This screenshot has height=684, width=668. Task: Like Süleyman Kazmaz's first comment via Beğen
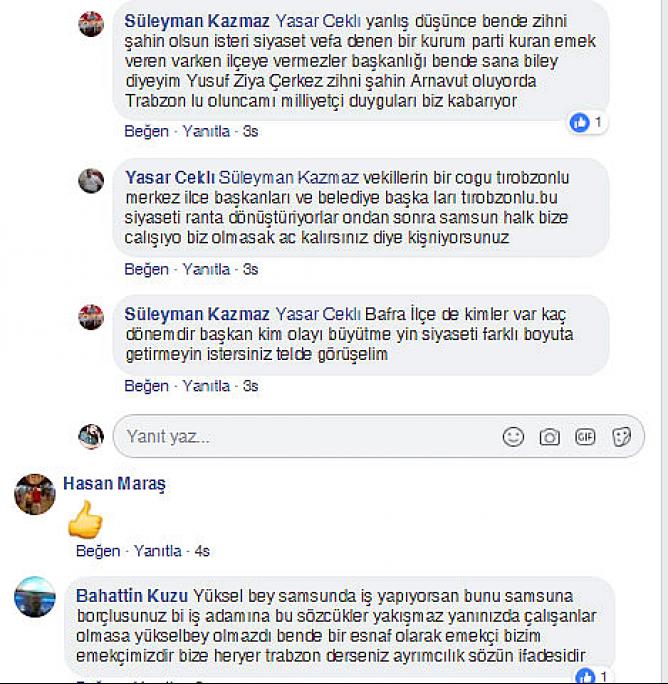pos(147,131)
